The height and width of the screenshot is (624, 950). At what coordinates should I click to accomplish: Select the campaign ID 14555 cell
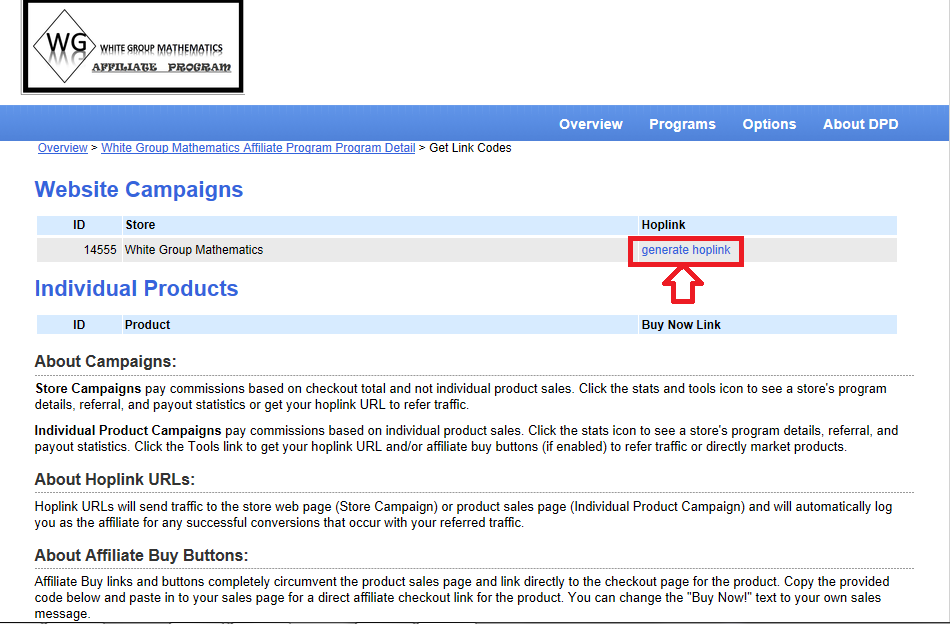click(x=79, y=250)
